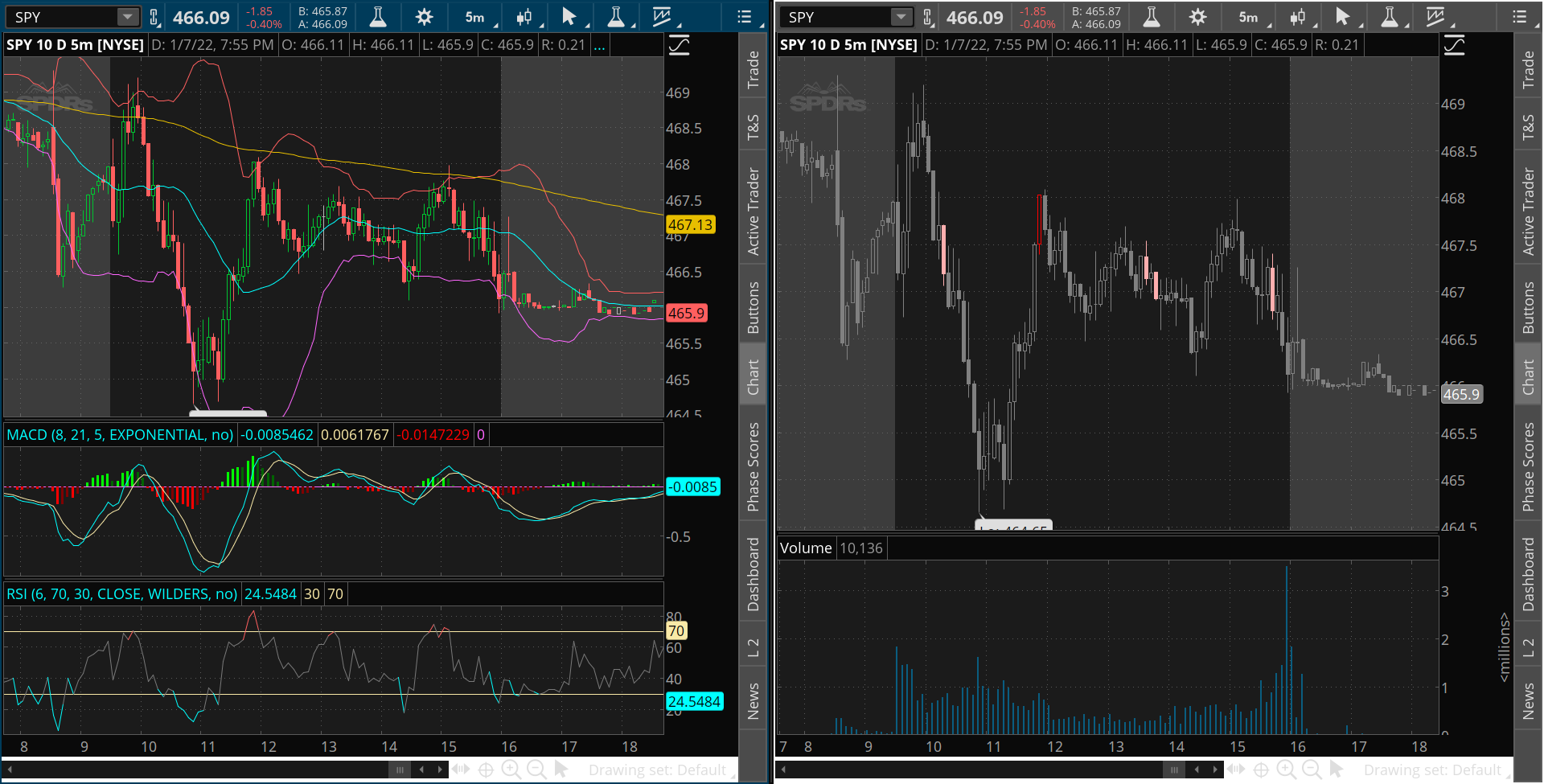
Task: Click yellow 467.13 price bubble on left axis
Action: point(690,225)
